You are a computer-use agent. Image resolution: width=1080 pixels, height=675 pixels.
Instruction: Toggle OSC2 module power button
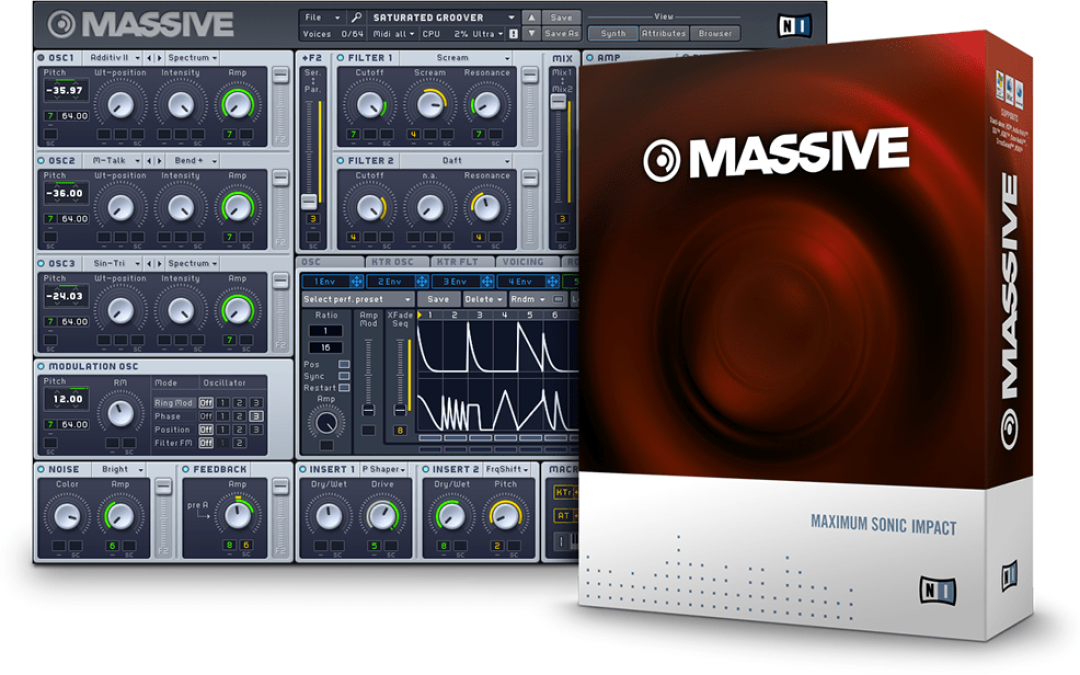(41, 160)
